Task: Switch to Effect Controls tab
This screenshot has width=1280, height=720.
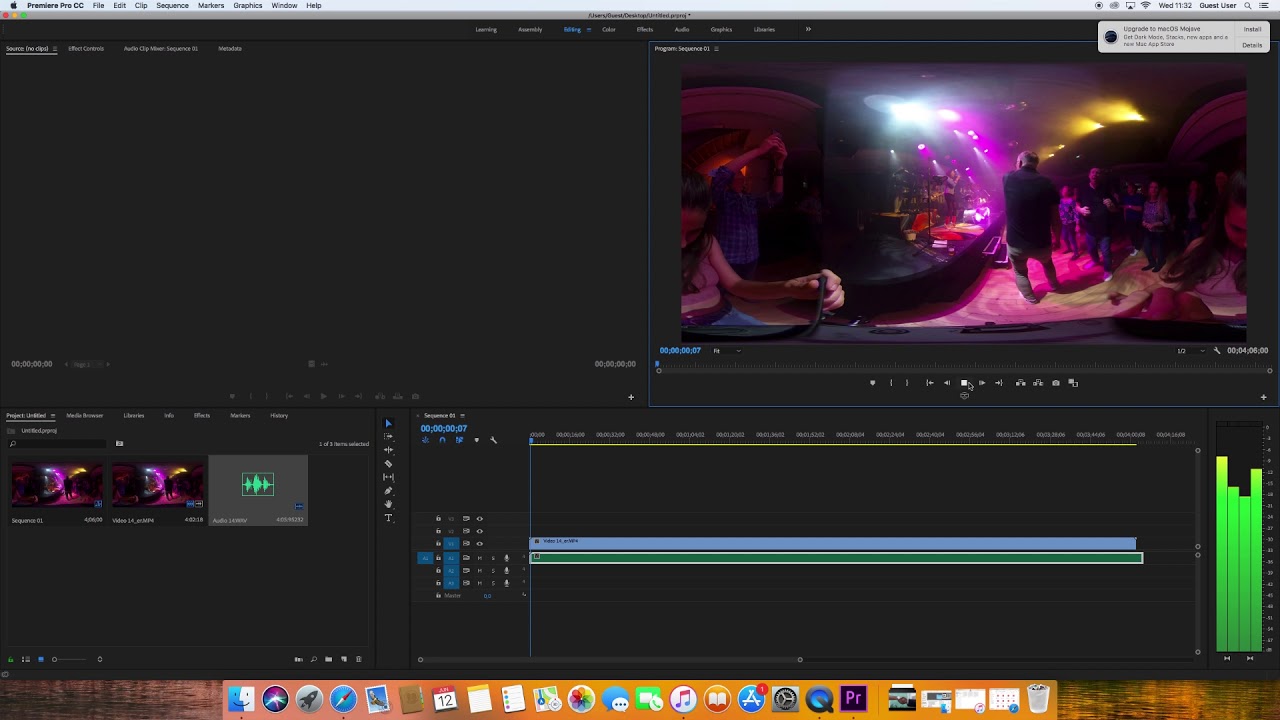Action: point(86,49)
